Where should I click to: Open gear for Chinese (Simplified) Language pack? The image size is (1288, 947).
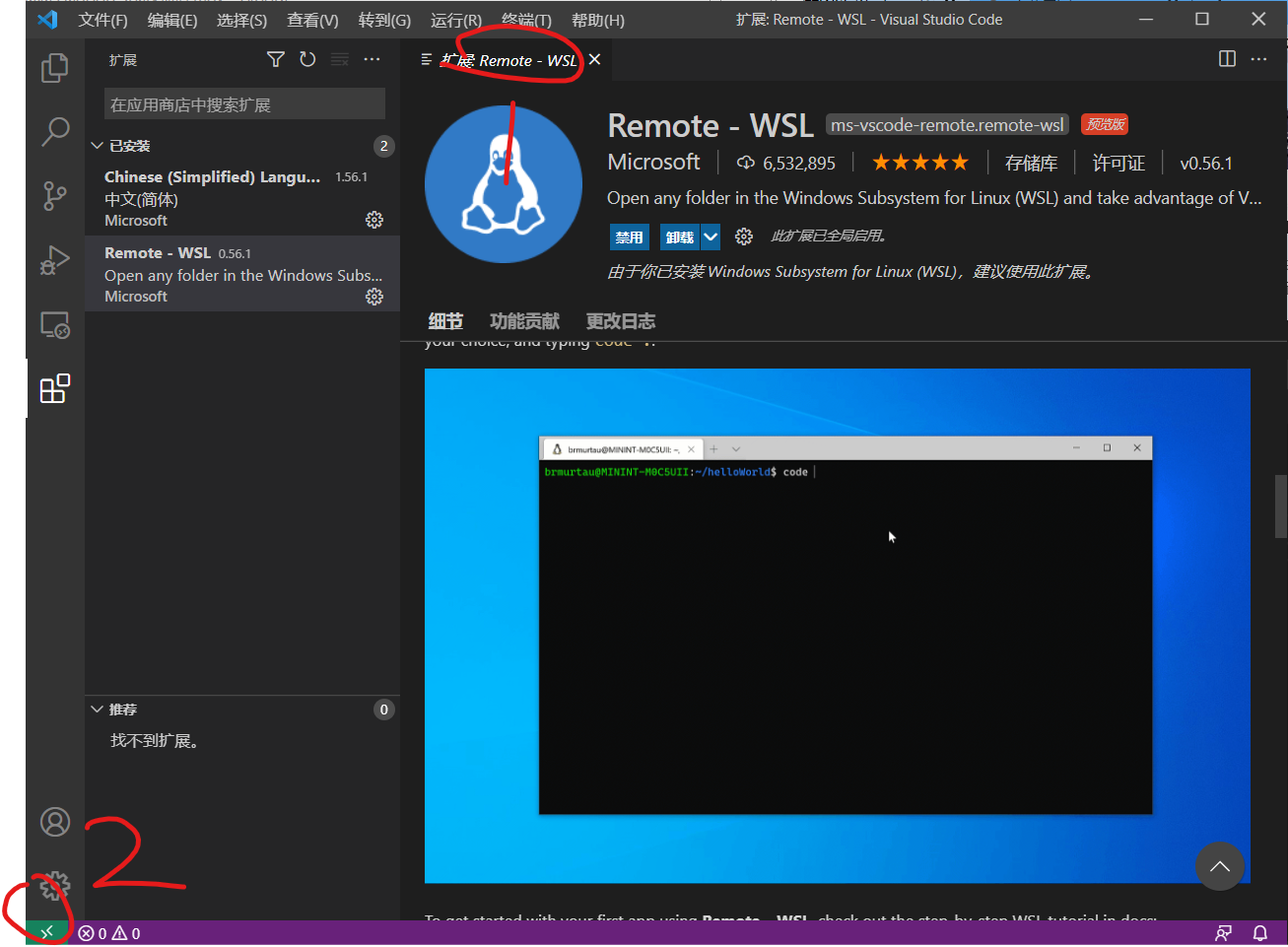(374, 220)
